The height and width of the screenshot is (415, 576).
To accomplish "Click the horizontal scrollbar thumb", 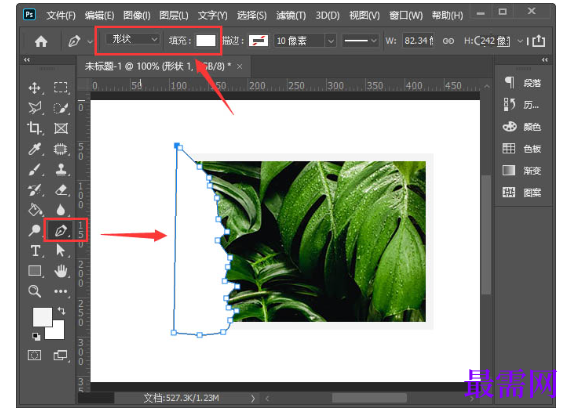I will tap(369, 398).
